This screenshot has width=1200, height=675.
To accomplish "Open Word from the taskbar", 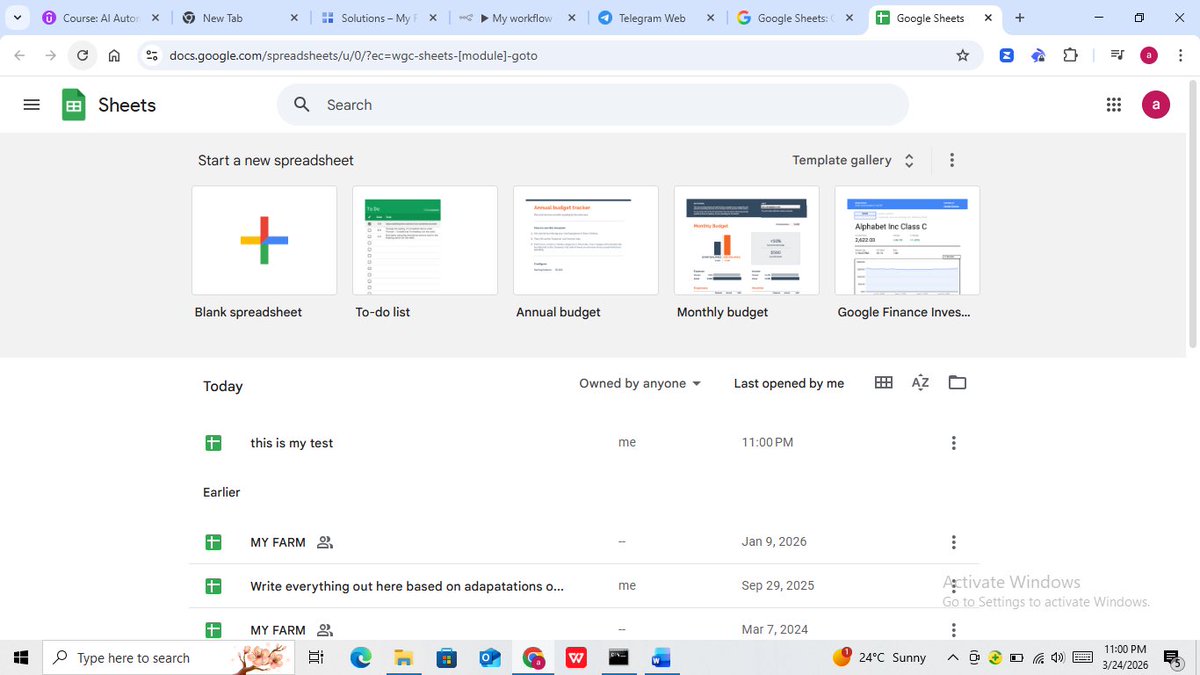I will 661,658.
